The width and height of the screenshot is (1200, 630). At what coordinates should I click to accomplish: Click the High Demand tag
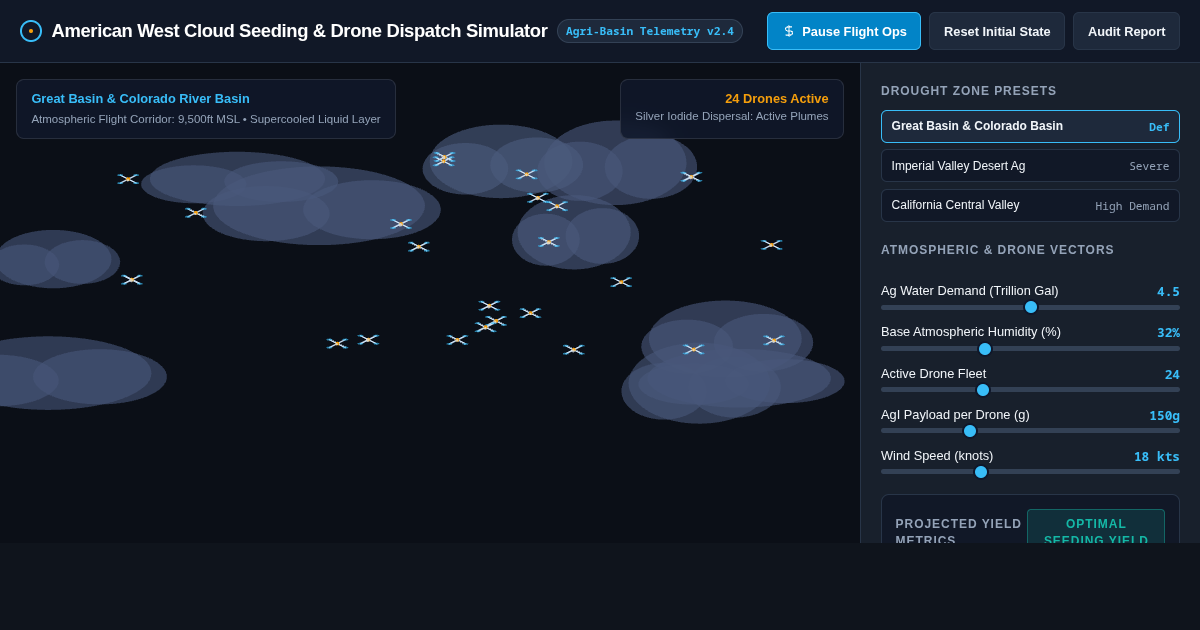(x=1132, y=206)
